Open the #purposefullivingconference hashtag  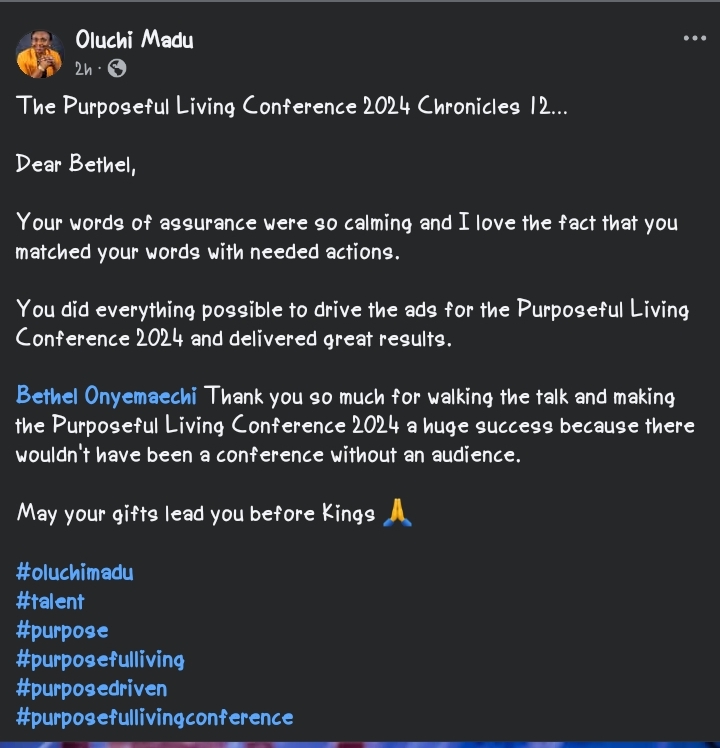[x=155, y=717]
